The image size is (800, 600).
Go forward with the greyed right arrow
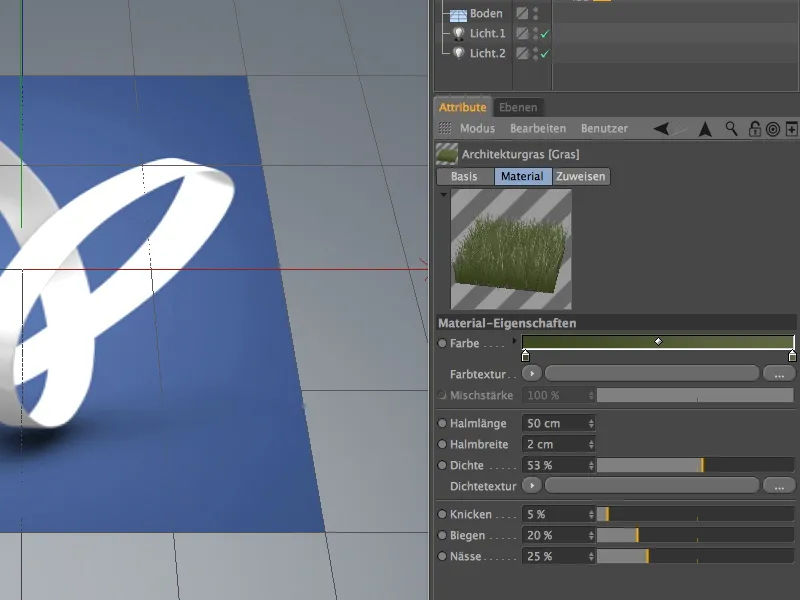679,129
